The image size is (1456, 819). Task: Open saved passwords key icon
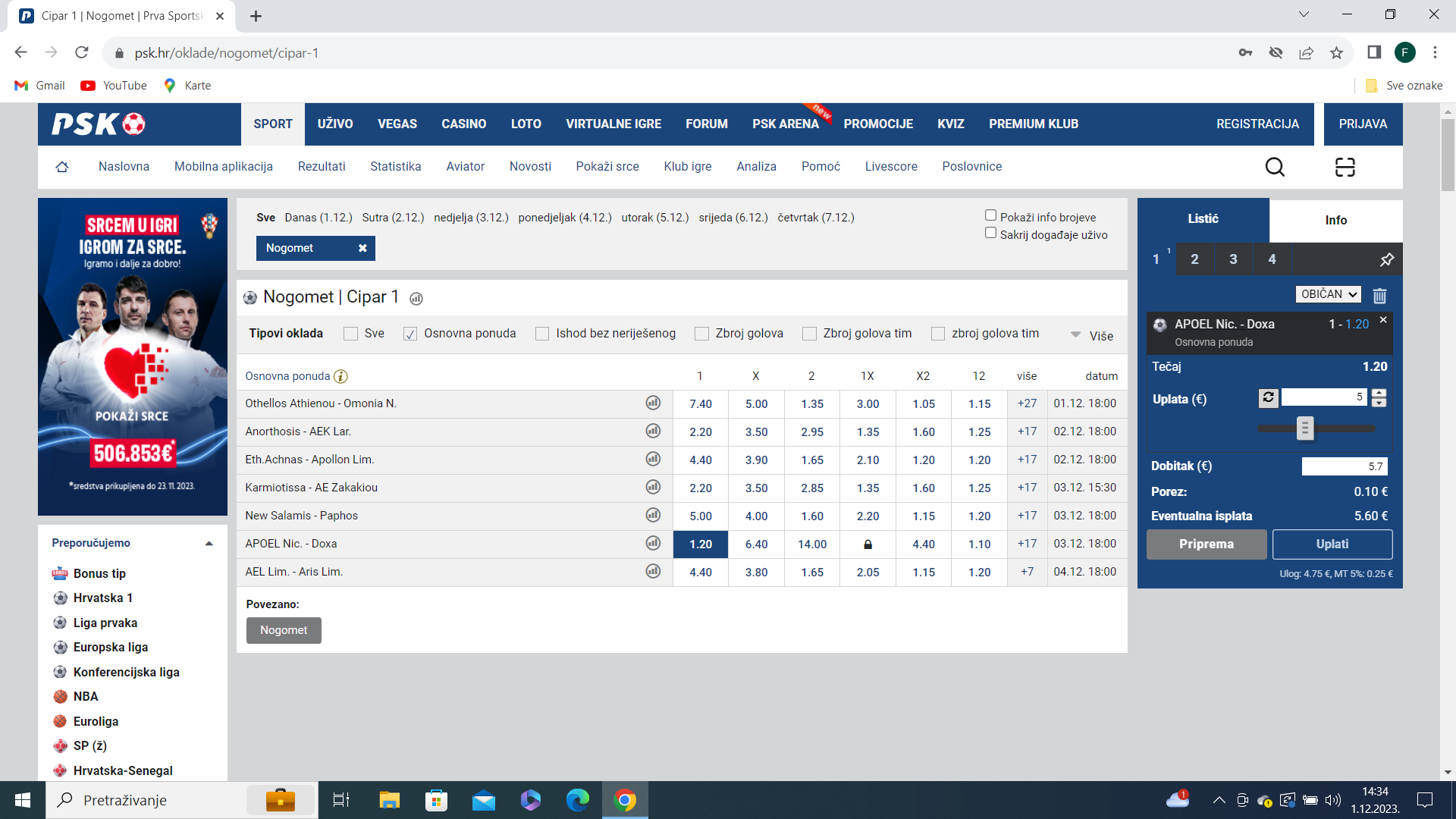1245,52
